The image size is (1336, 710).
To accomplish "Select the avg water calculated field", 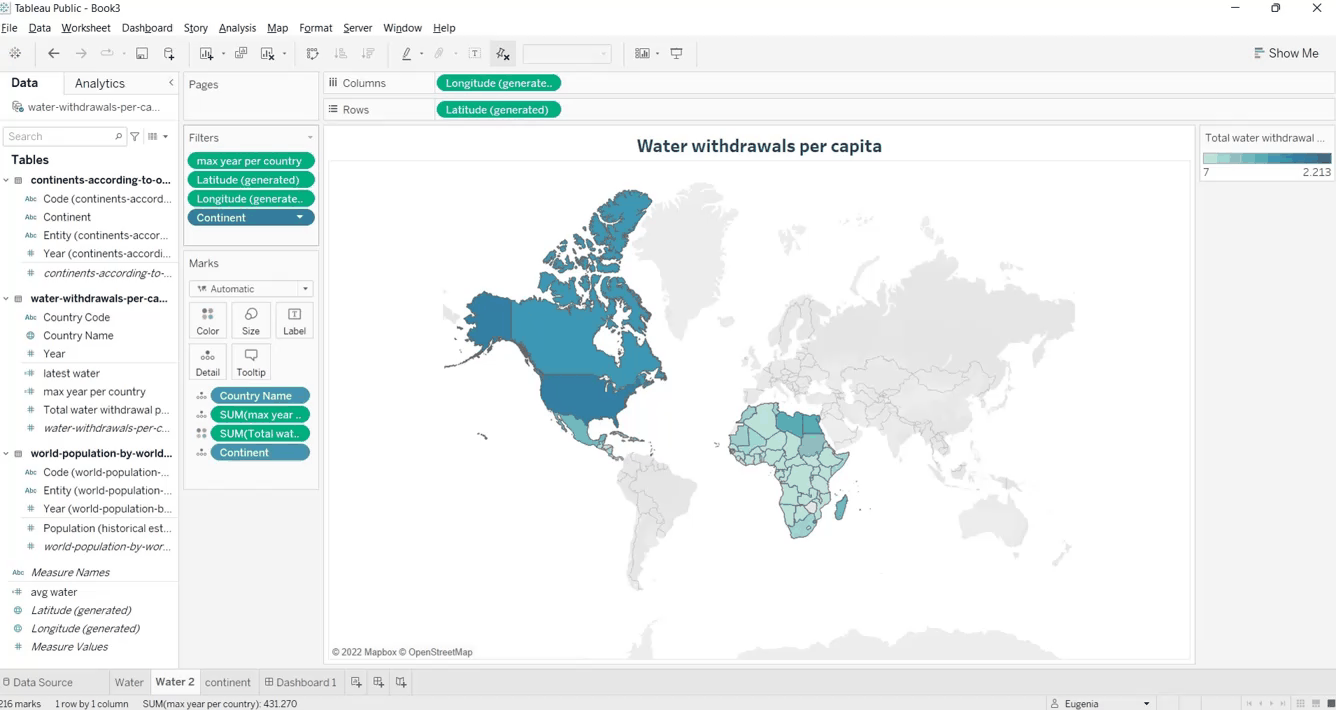I will [x=54, y=592].
